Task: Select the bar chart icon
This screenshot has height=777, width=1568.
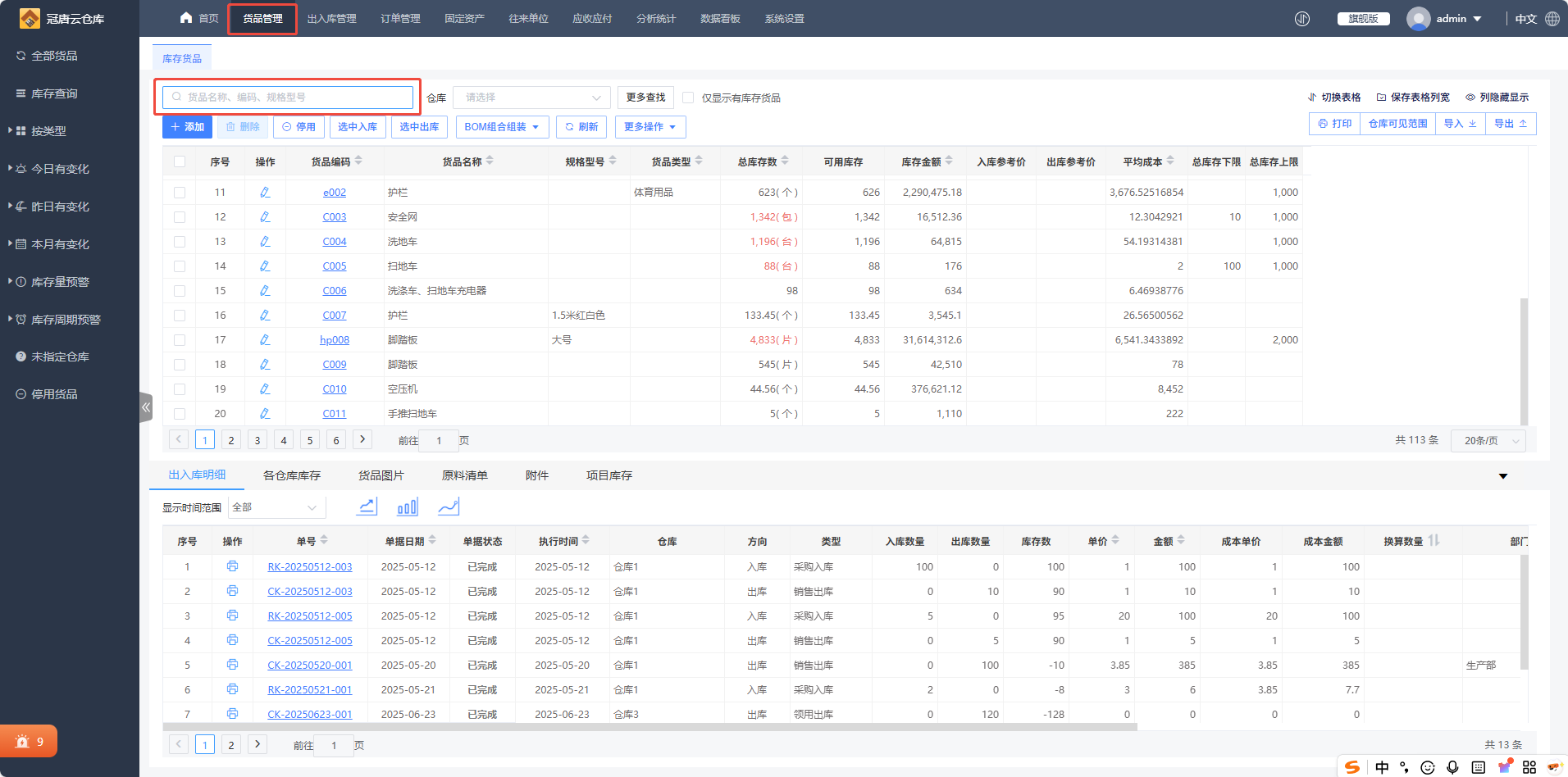Action: click(x=408, y=507)
